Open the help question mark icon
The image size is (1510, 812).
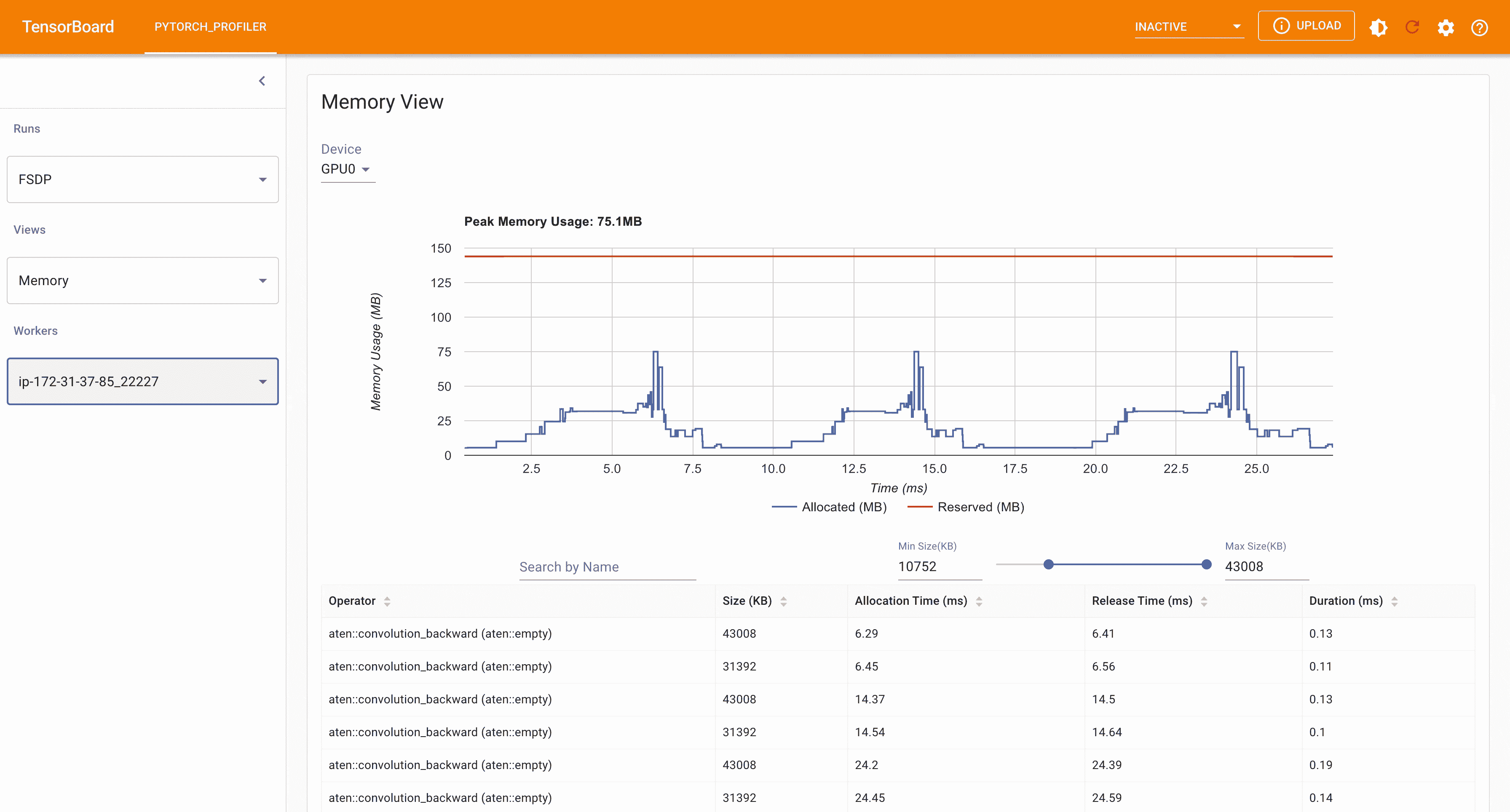tap(1480, 27)
